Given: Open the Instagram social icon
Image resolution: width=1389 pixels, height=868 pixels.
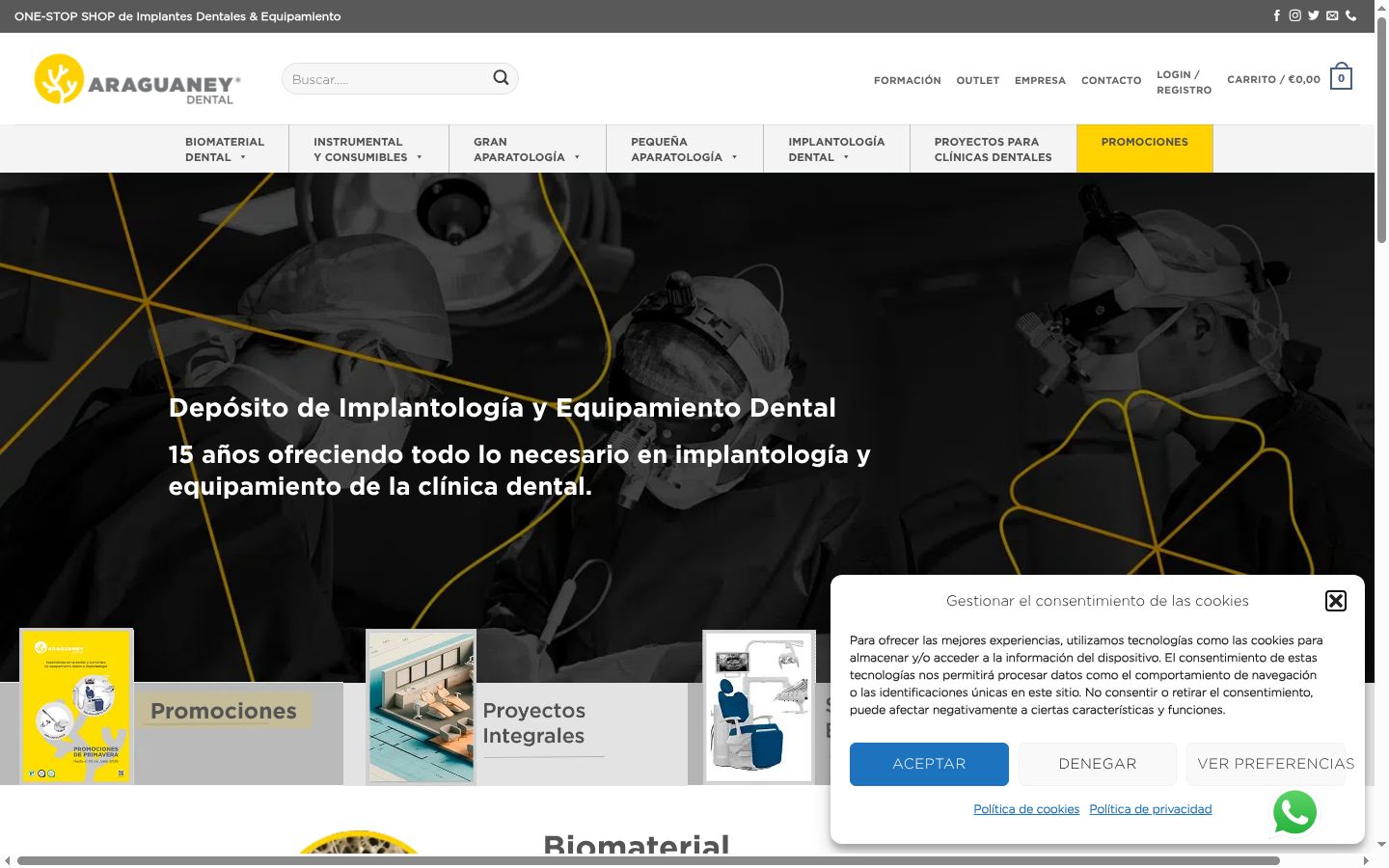Looking at the screenshot, I should 1295,15.
